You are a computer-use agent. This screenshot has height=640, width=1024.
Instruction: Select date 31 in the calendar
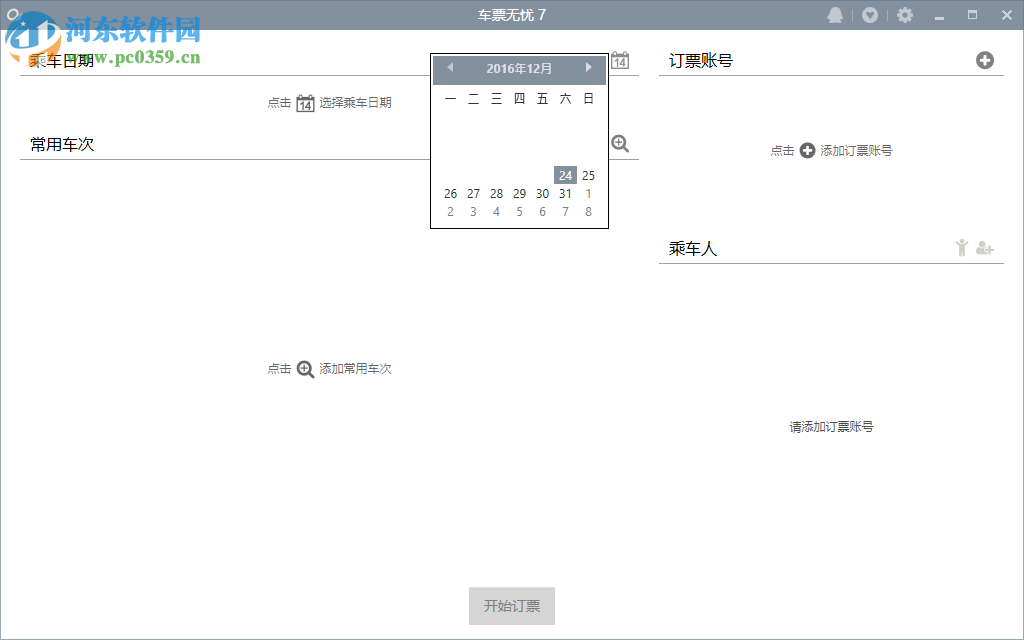[565, 193]
